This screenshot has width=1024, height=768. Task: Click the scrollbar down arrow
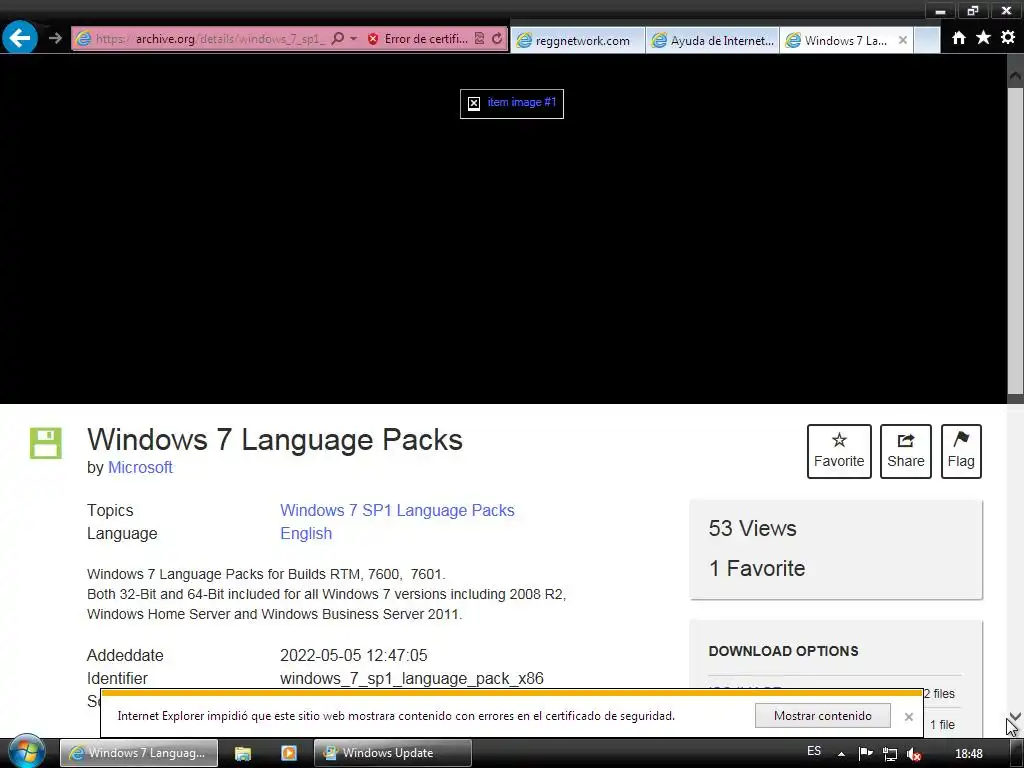(1016, 716)
